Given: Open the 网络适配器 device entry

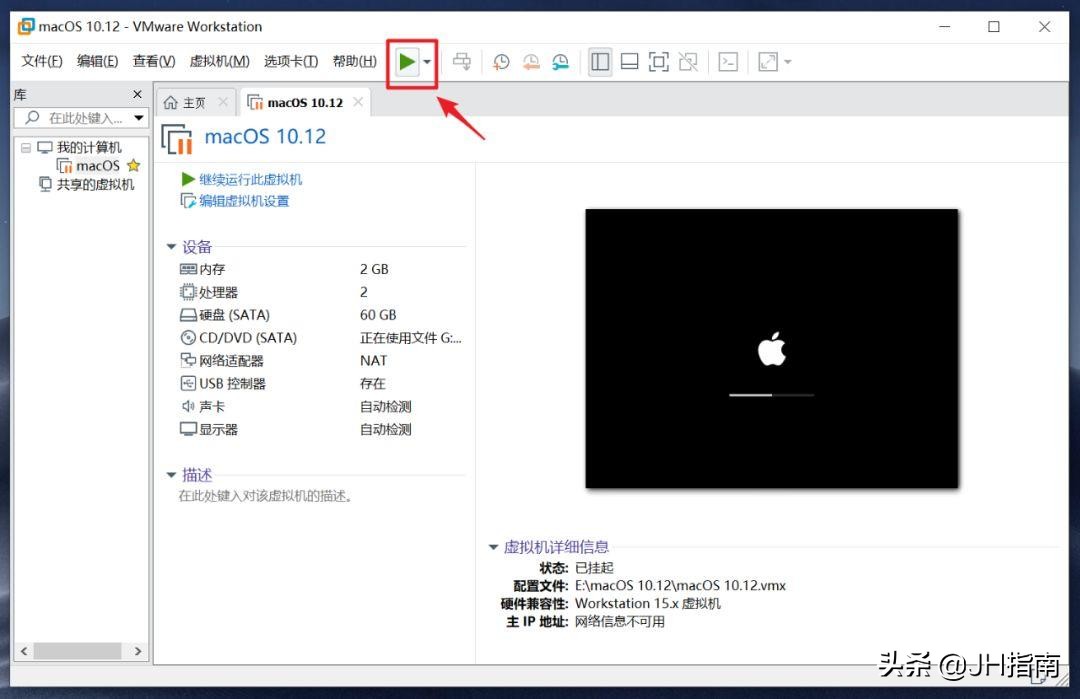Looking at the screenshot, I should (222, 360).
